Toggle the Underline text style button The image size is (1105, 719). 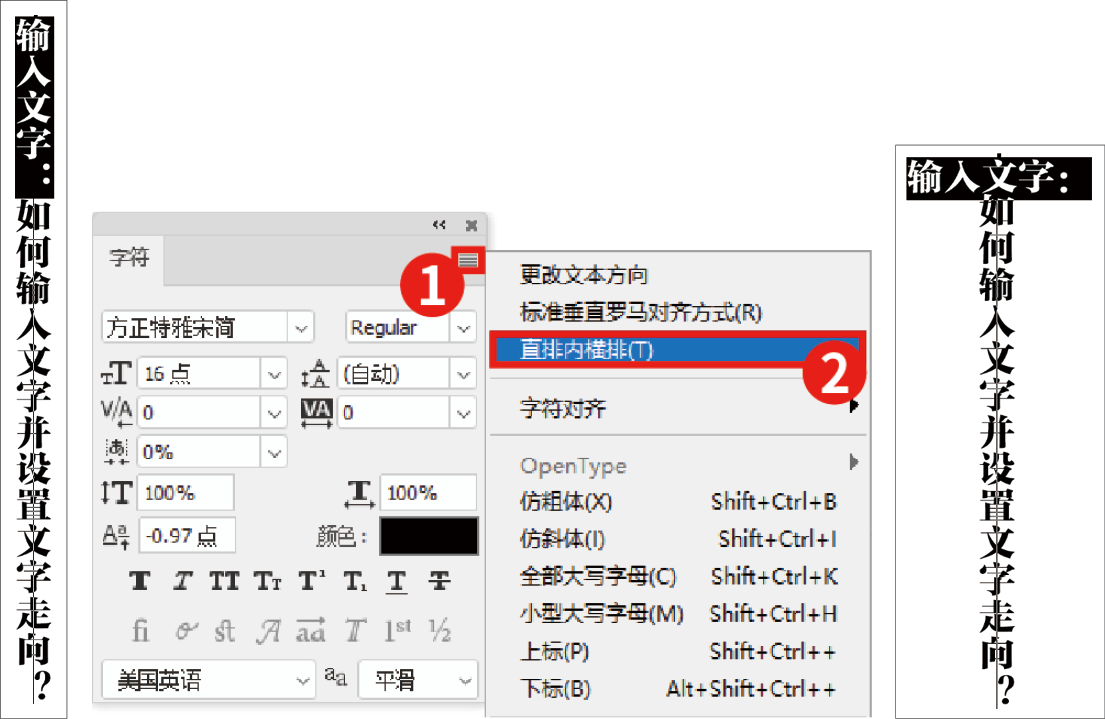[397, 581]
